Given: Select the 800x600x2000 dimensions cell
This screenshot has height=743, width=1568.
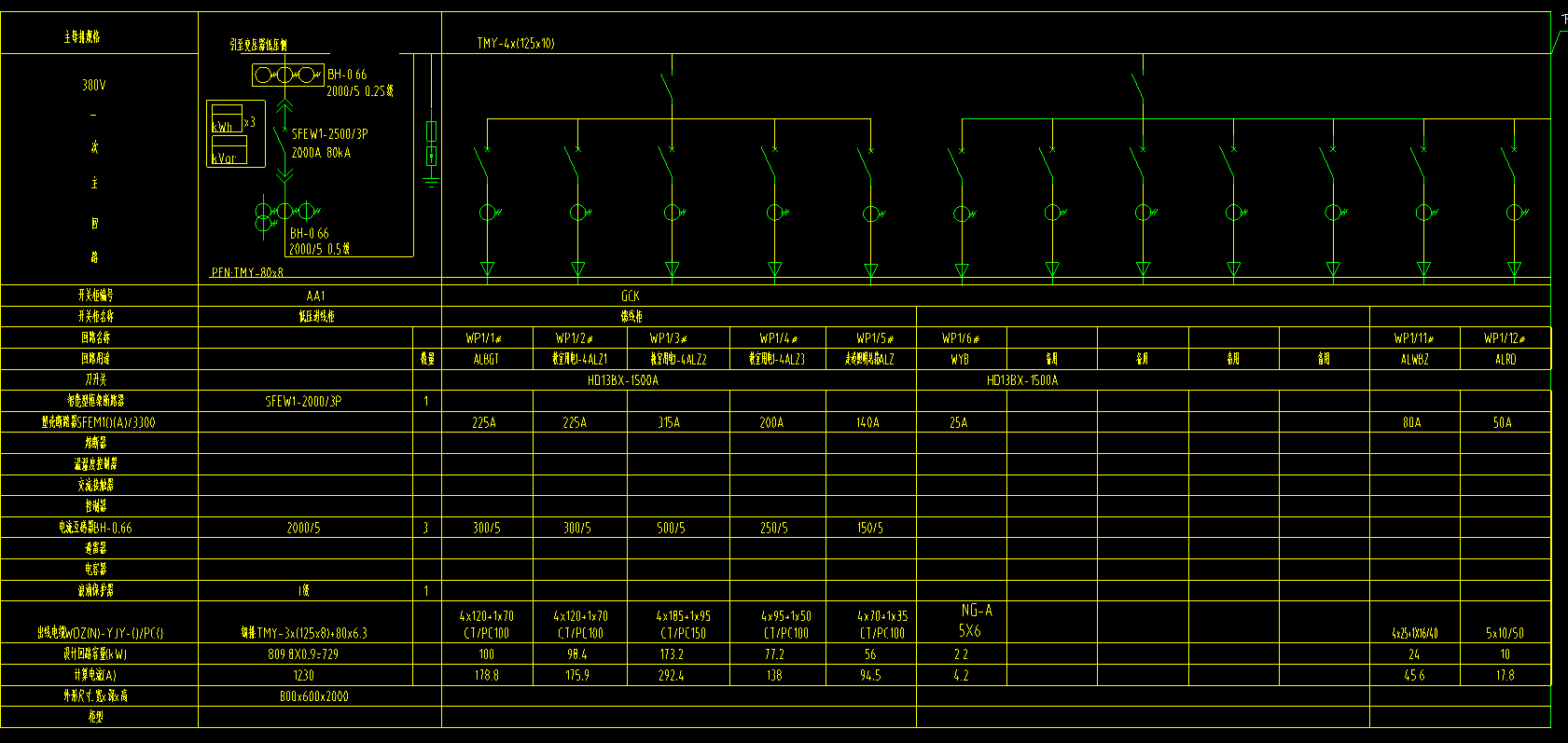Looking at the screenshot, I should 314,696.
